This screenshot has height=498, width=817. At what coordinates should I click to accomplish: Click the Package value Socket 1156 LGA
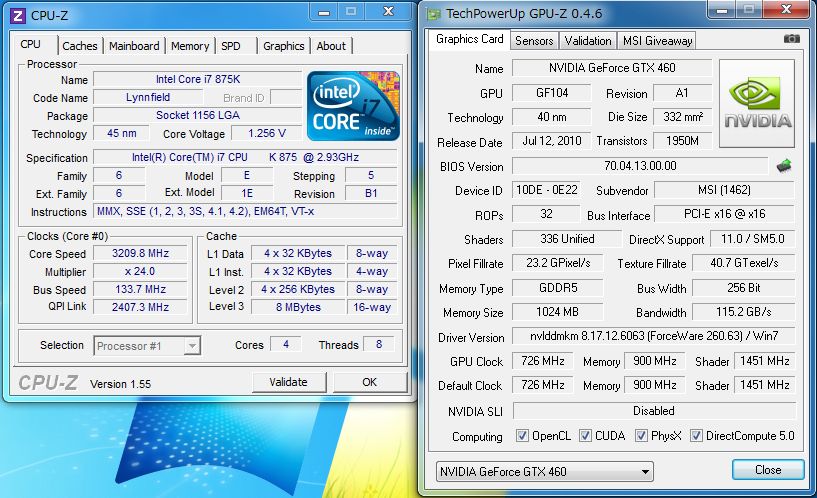197,115
